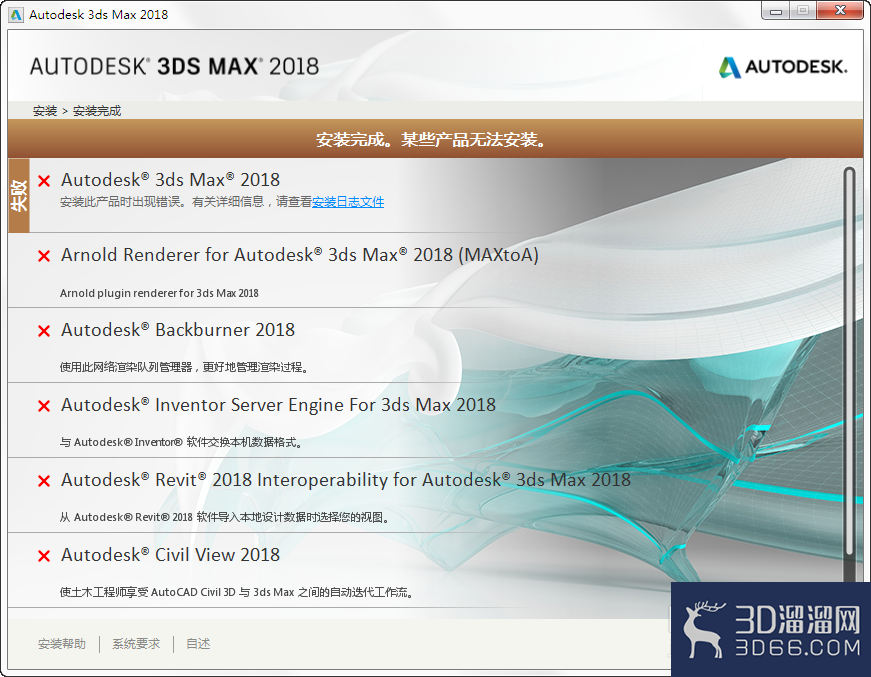The width and height of the screenshot is (871, 677).
Task: Click the 3ds Max title bar app icon
Action: [x=16, y=14]
